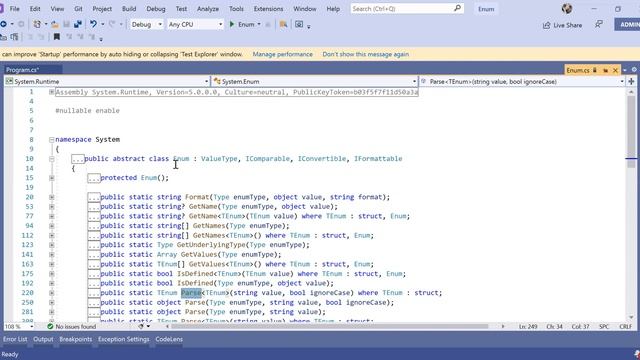Open the Analyze menu
The height and width of the screenshot is (360, 640).
tap(208, 9)
